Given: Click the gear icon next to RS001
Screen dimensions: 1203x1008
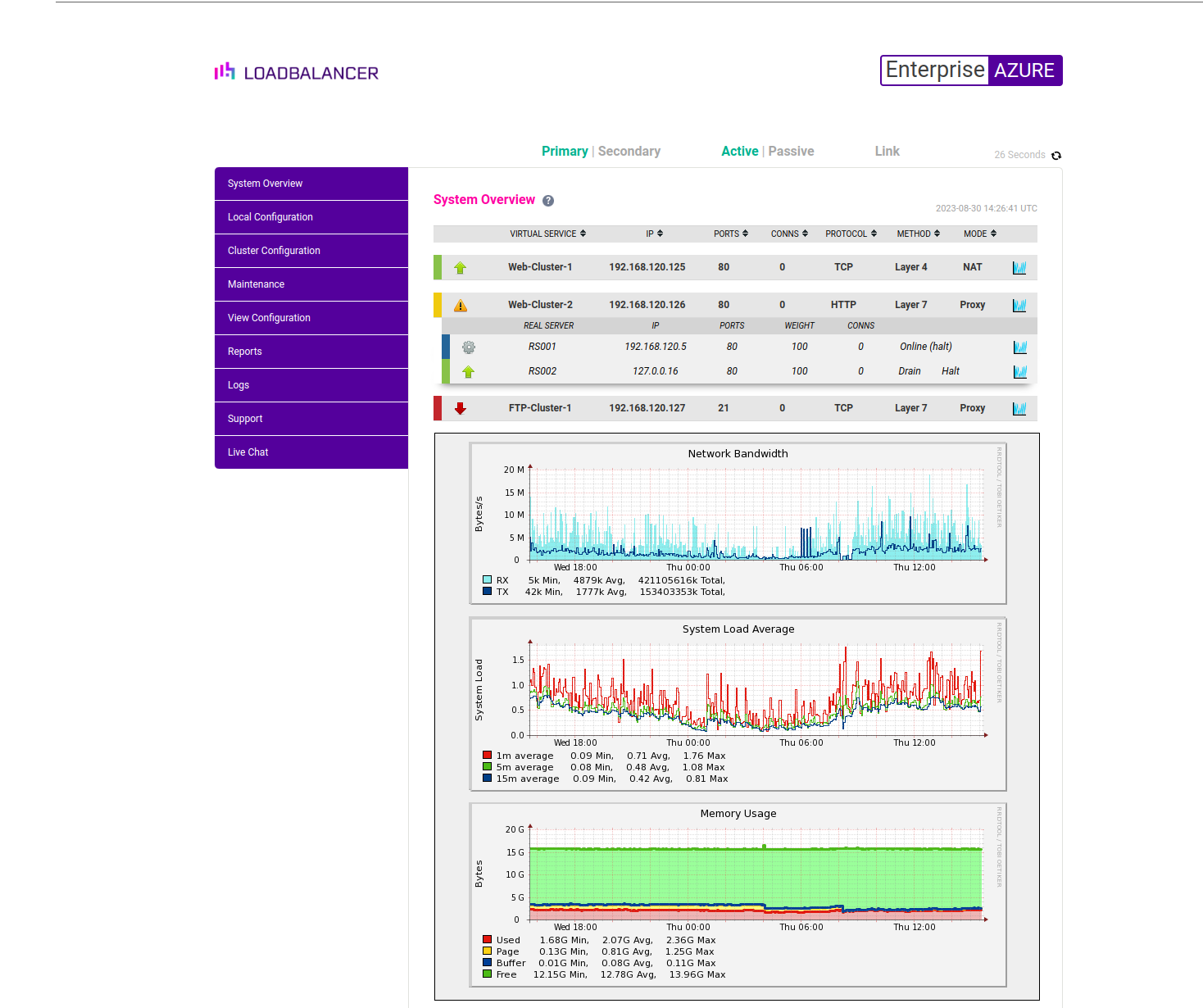Looking at the screenshot, I should pyautogui.click(x=468, y=347).
